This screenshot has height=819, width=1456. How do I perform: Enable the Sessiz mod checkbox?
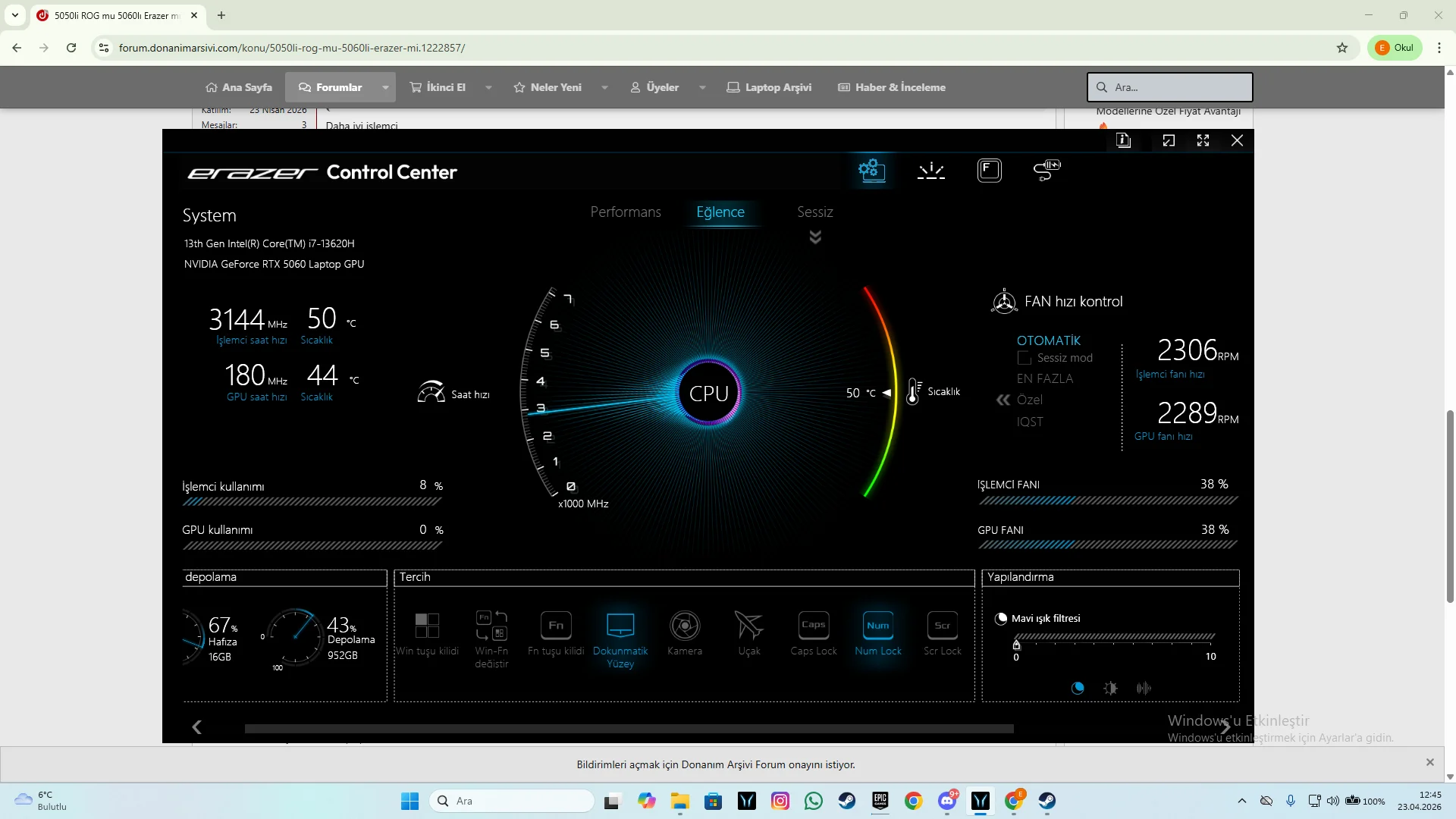pos(1025,358)
